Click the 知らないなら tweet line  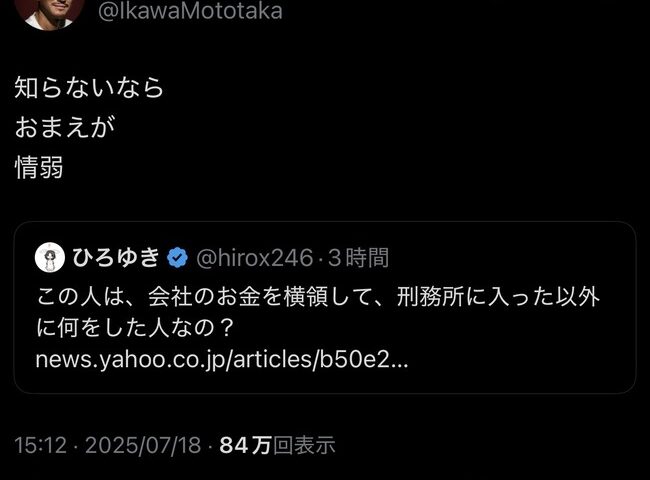(90, 87)
